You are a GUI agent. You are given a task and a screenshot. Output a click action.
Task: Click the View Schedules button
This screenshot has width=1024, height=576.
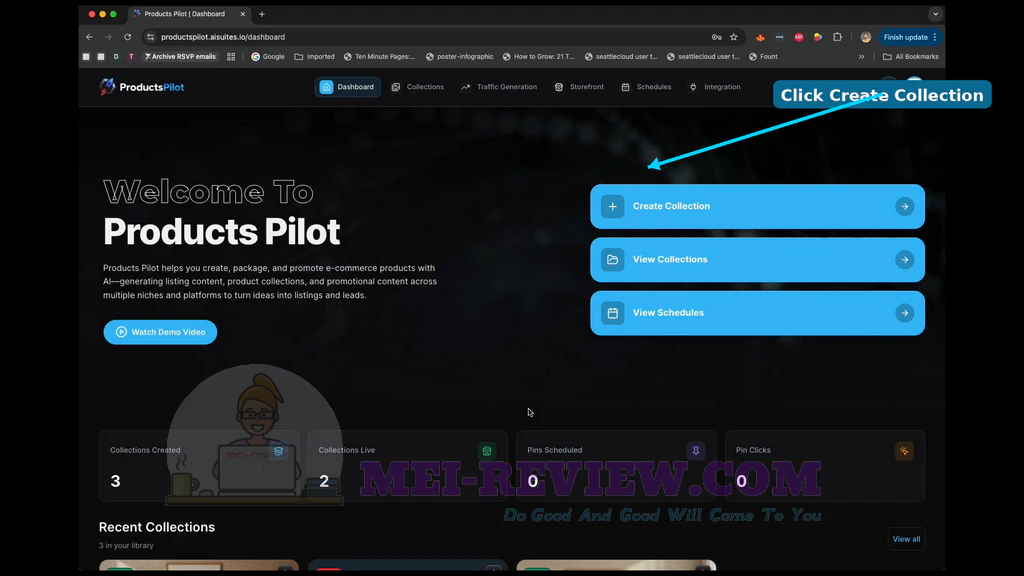[x=758, y=313]
